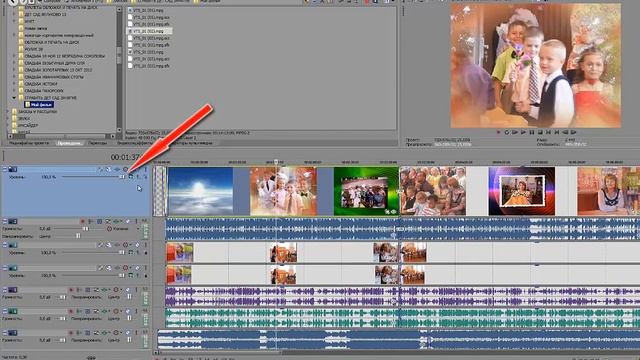Switch to Проводник tab

click(x=69, y=143)
